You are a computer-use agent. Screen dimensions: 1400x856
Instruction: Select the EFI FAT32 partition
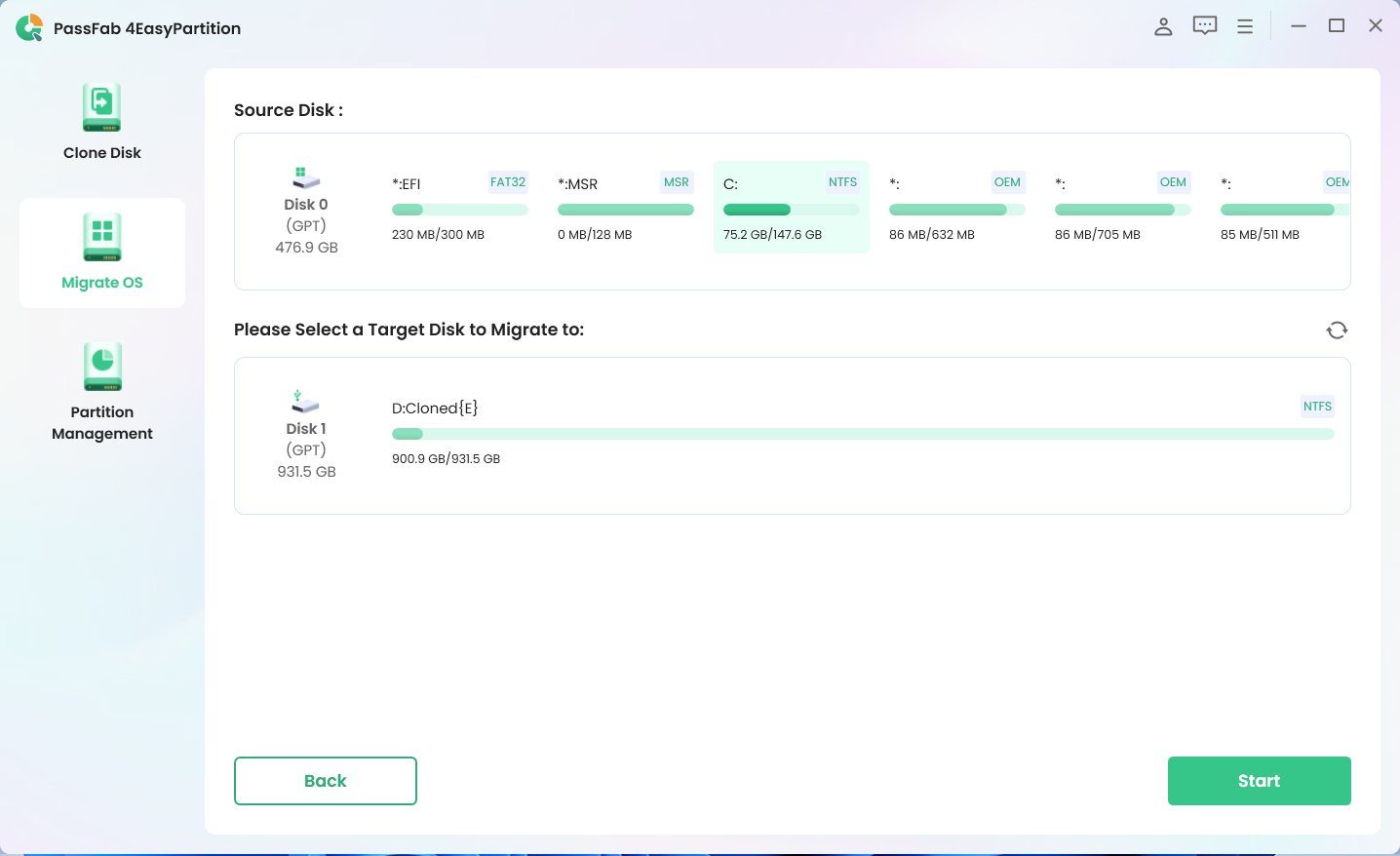(460, 207)
